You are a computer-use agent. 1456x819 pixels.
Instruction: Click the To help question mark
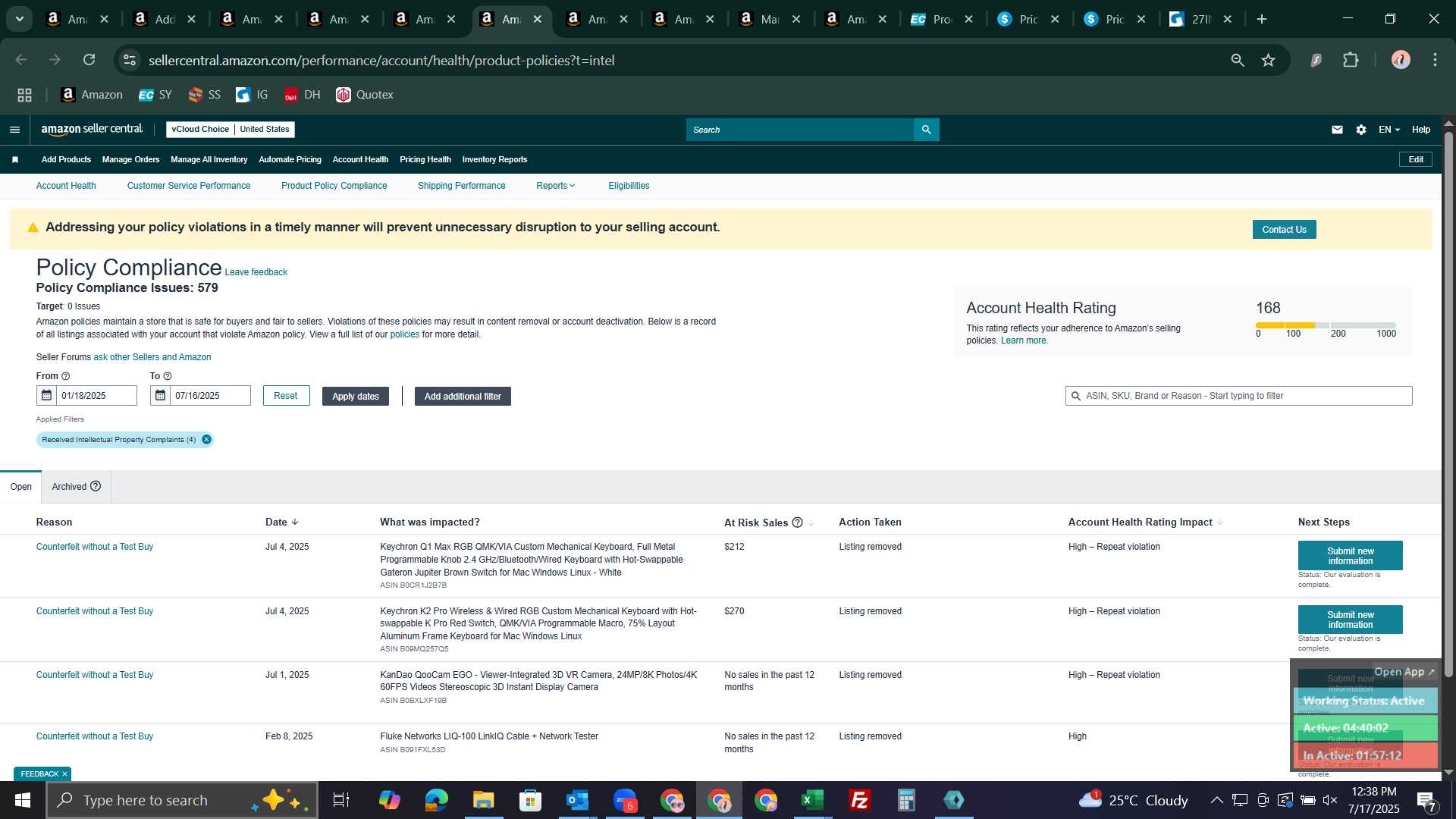pos(168,376)
